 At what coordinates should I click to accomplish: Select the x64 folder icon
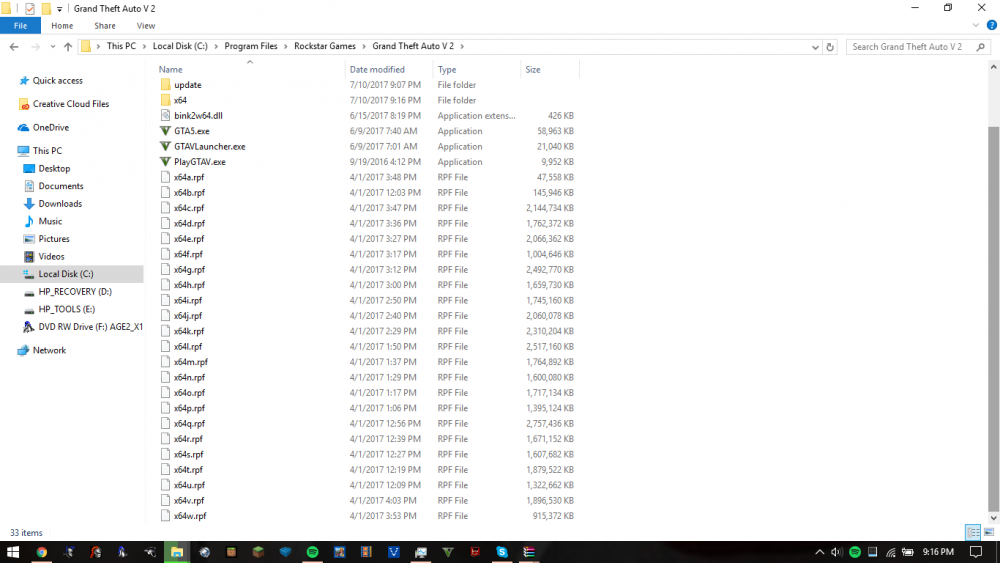click(166, 100)
